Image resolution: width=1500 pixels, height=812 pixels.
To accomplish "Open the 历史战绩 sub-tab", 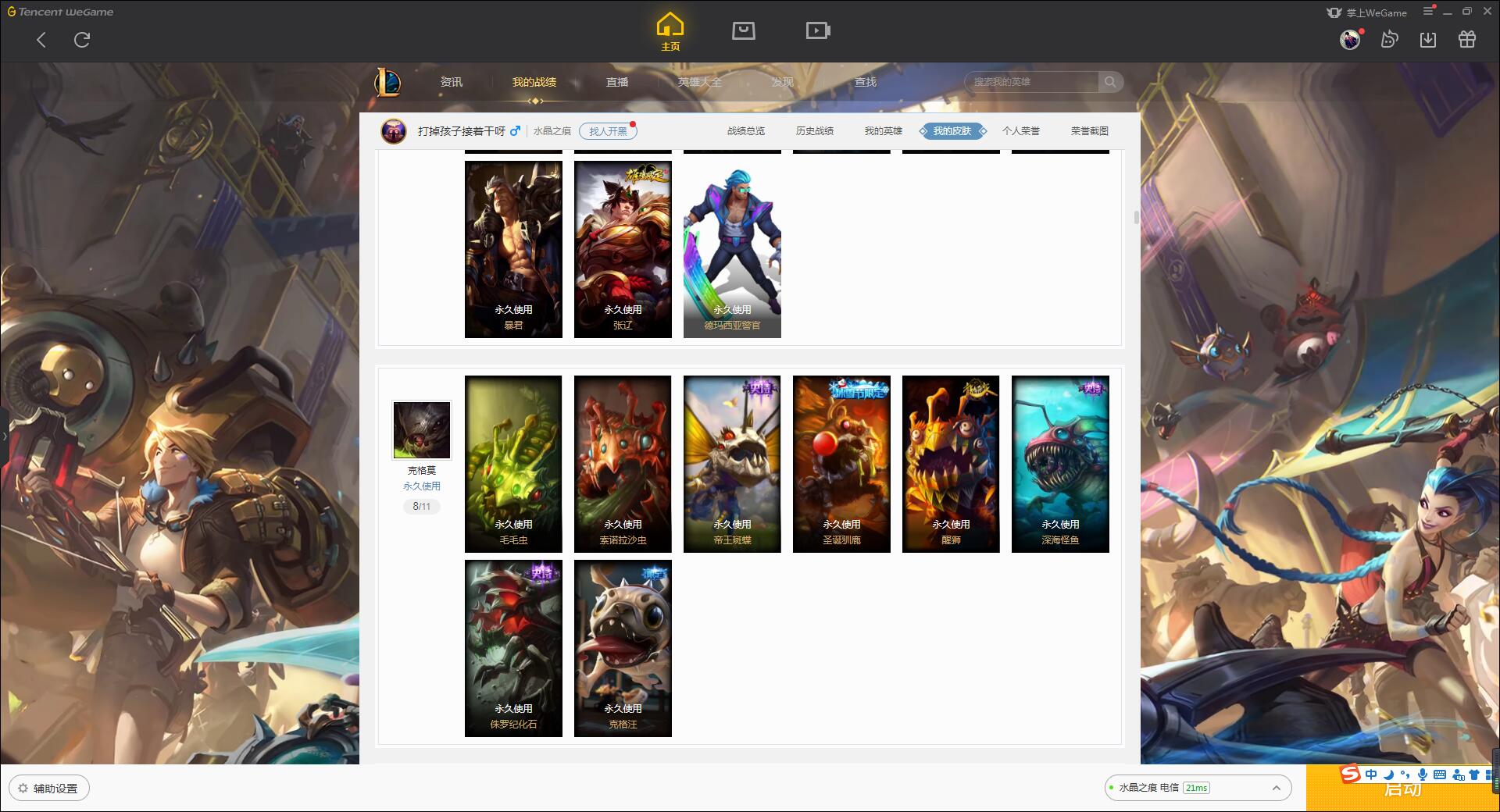I will pyautogui.click(x=814, y=131).
